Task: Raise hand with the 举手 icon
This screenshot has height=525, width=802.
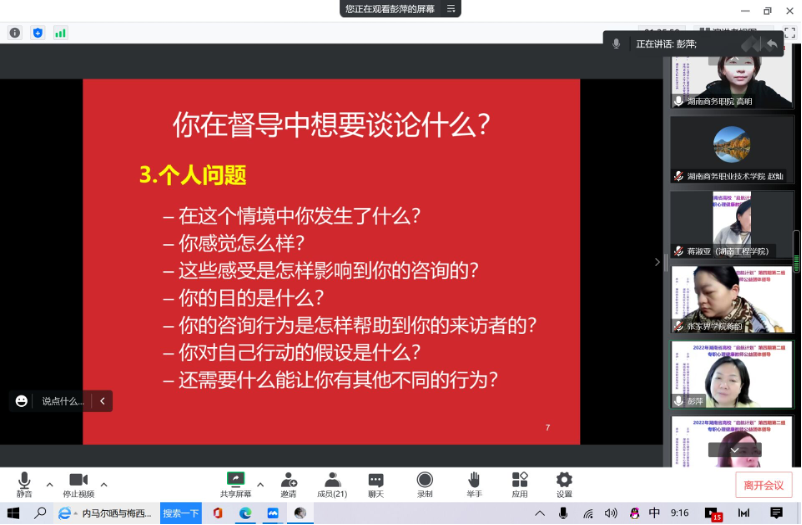Action: pos(474,484)
